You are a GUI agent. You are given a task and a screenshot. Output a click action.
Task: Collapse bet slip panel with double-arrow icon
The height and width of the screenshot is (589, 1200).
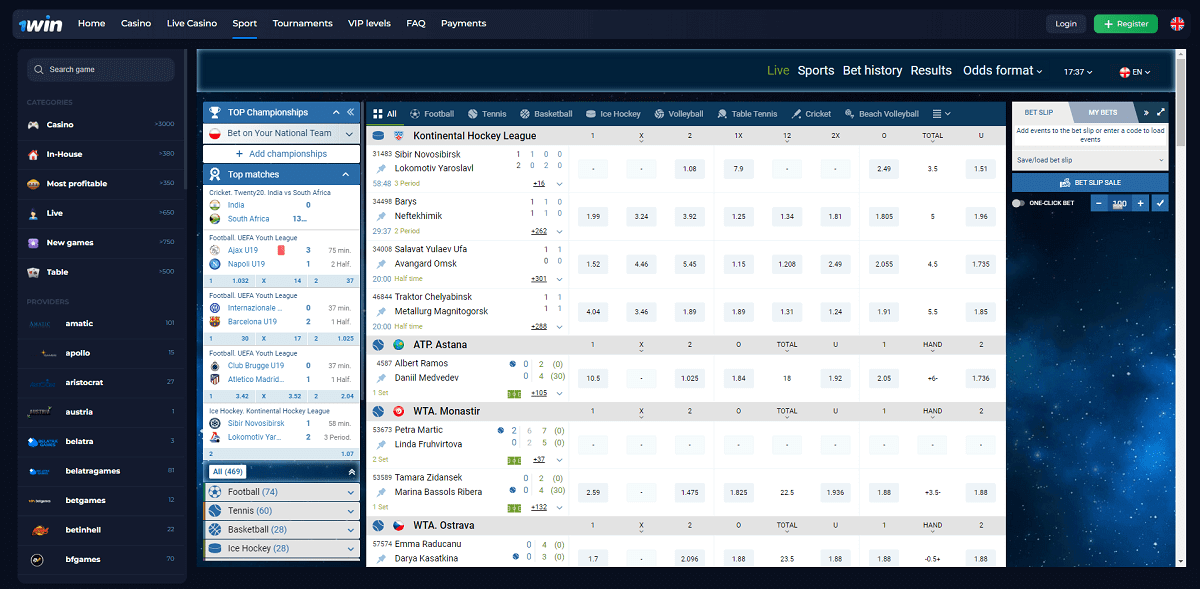[x=1146, y=113]
